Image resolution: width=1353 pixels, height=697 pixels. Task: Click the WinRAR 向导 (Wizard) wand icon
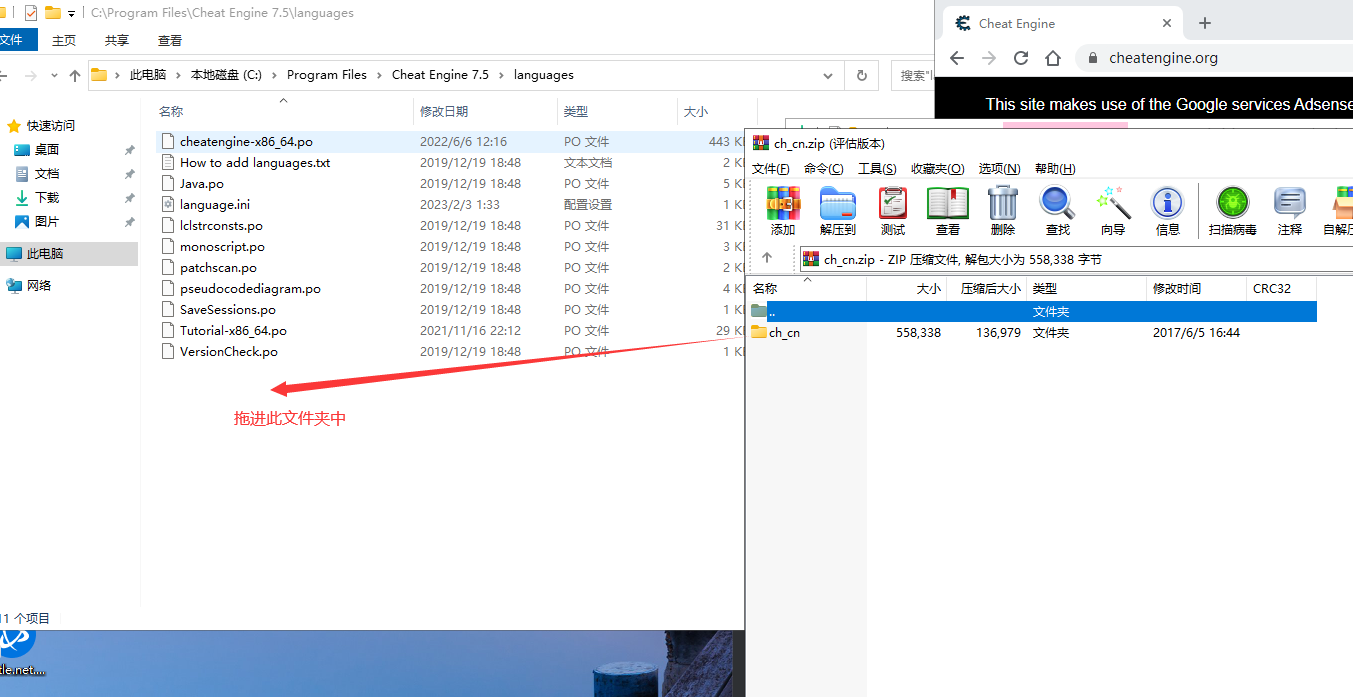(1113, 203)
